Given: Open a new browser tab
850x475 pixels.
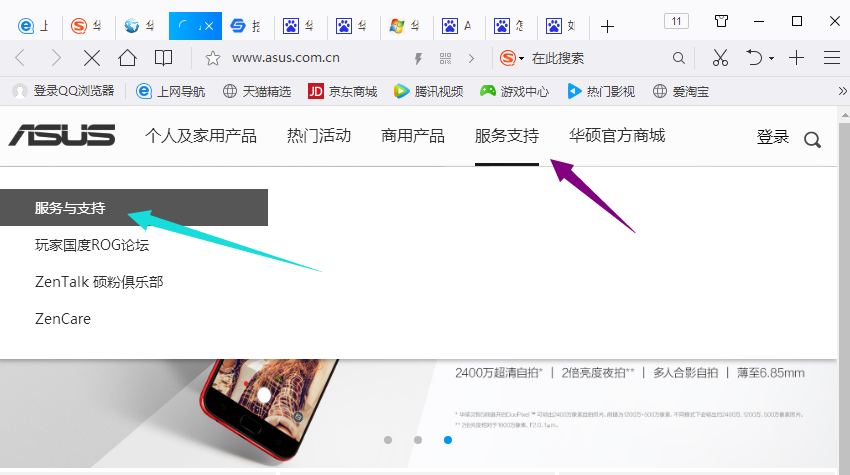Looking at the screenshot, I should 607,25.
